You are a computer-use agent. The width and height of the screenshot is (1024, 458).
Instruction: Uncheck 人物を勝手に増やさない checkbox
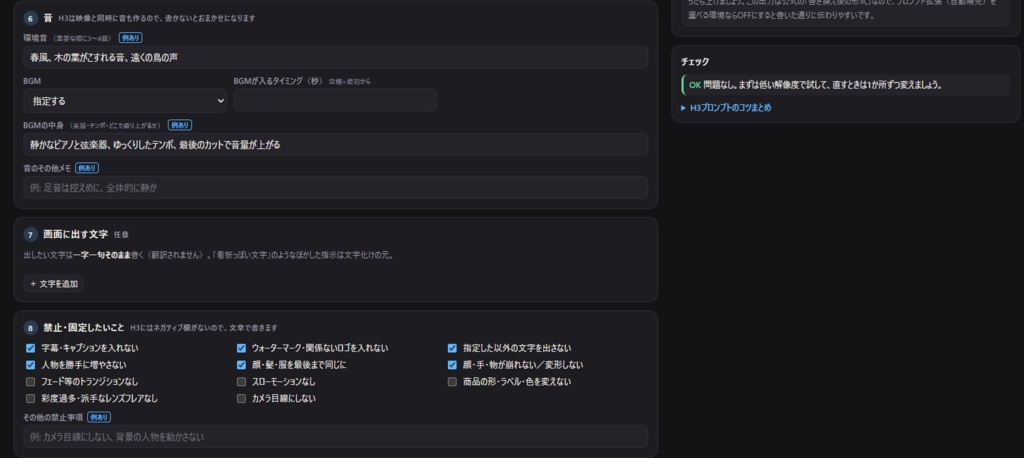point(30,365)
